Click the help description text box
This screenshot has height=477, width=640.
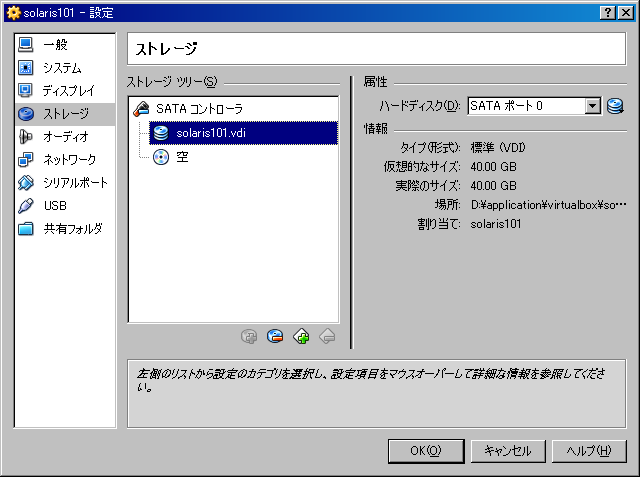(376, 394)
